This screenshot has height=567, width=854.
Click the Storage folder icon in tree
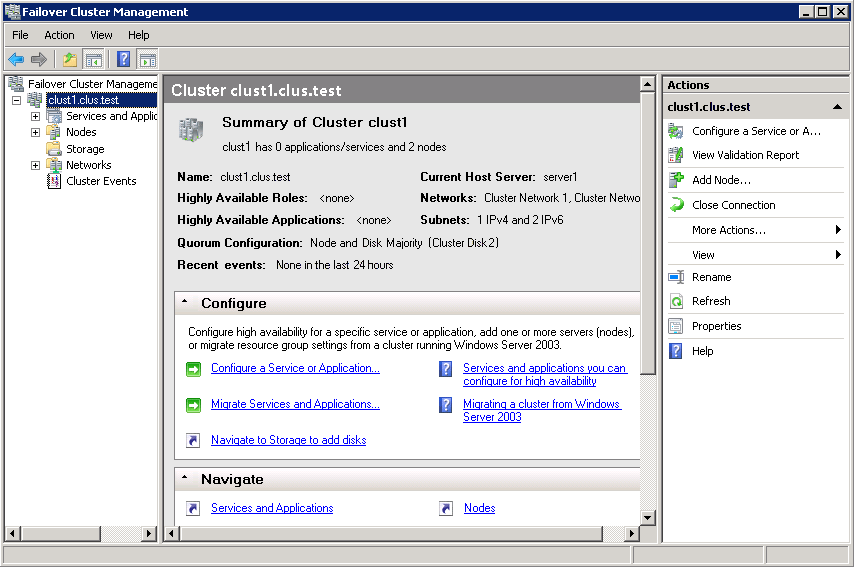pos(53,149)
